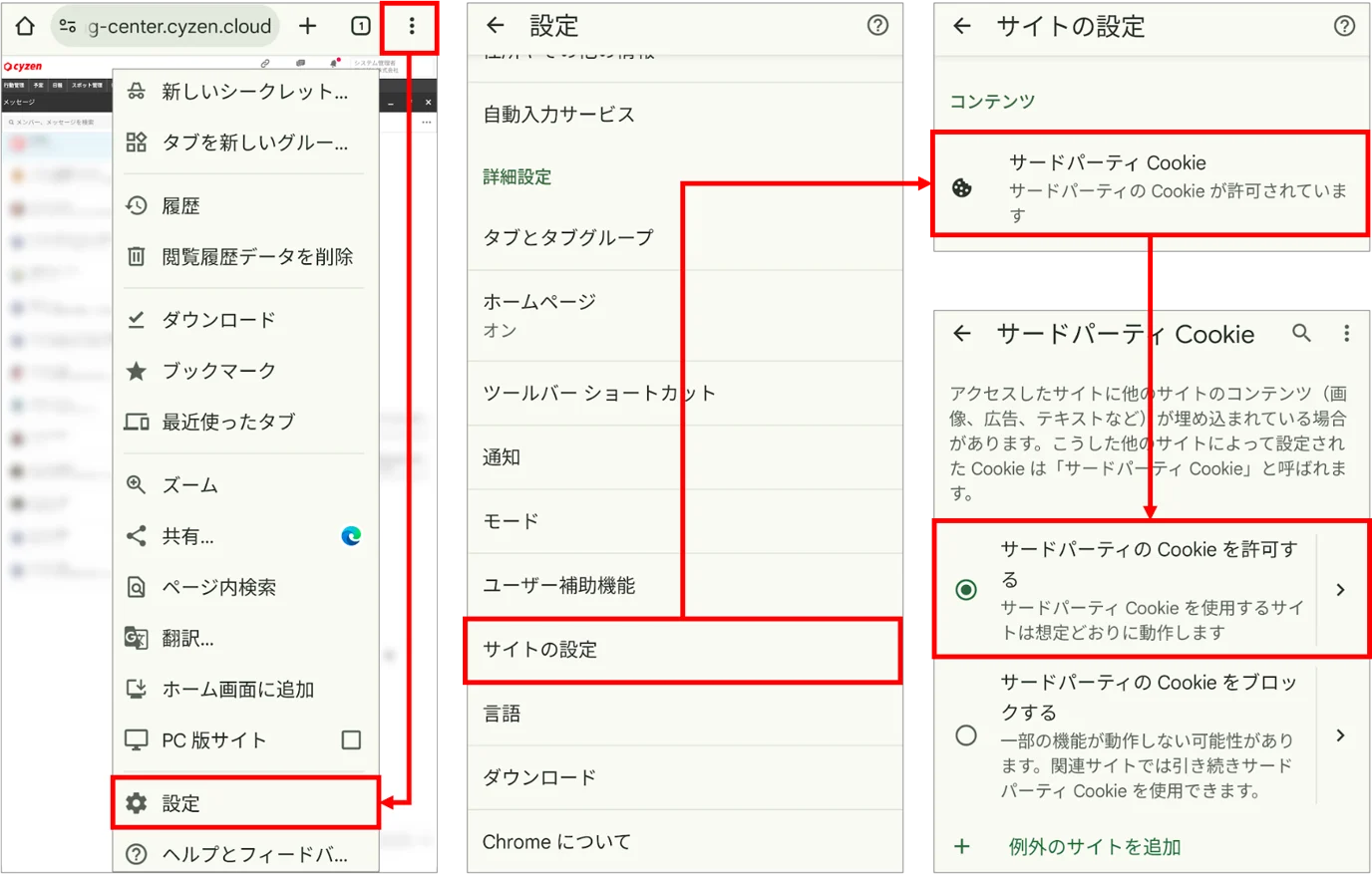Expand details chevron for Cookie をブロックする

1341,735
